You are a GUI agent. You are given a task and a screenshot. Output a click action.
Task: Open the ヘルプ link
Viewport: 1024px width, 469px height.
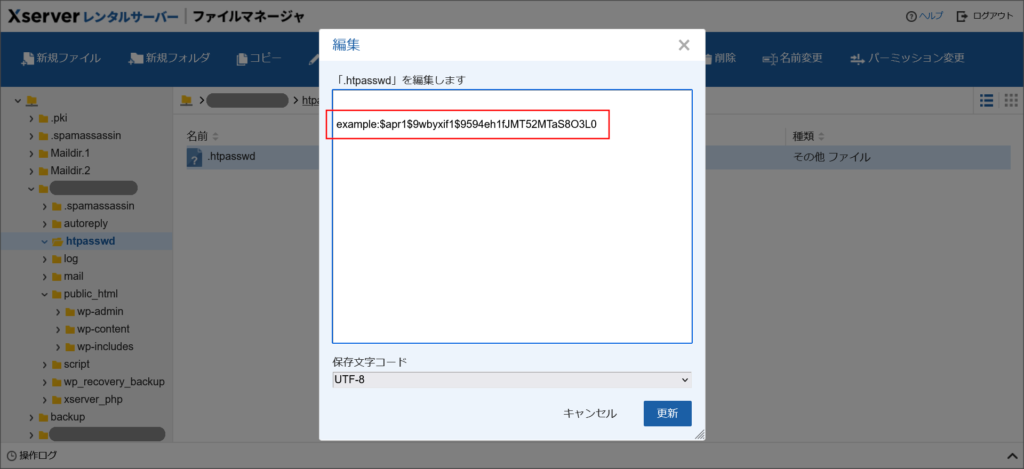[x=925, y=16]
